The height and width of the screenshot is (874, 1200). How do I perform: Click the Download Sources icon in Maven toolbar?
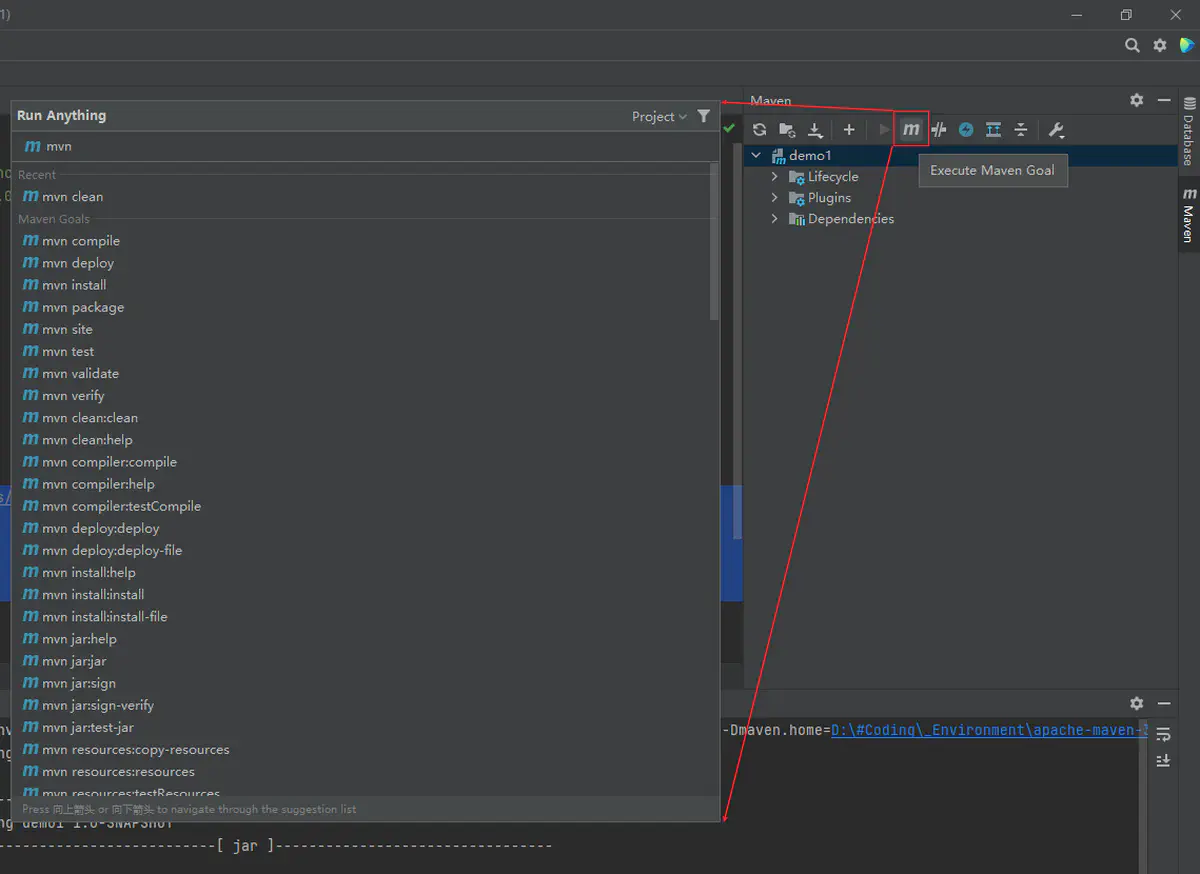click(816, 130)
